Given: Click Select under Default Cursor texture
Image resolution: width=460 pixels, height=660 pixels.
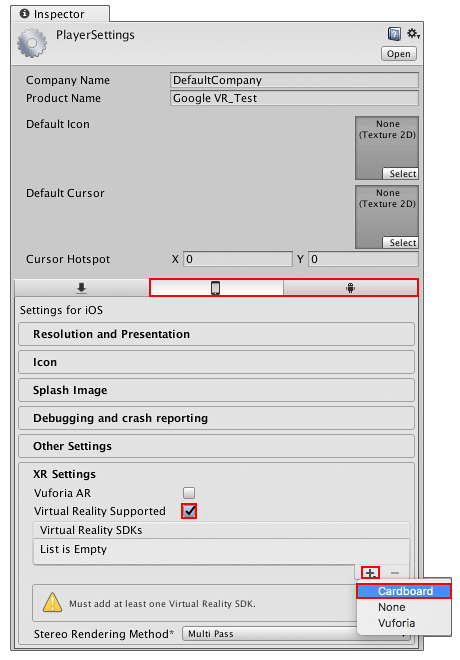Looking at the screenshot, I should coord(400,242).
